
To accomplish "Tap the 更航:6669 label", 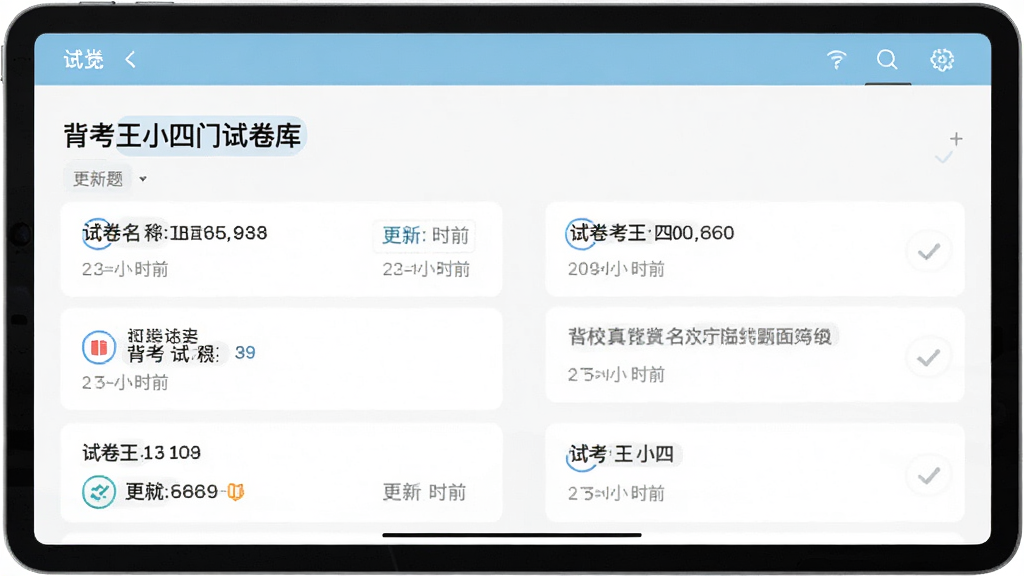I will tap(172, 491).
